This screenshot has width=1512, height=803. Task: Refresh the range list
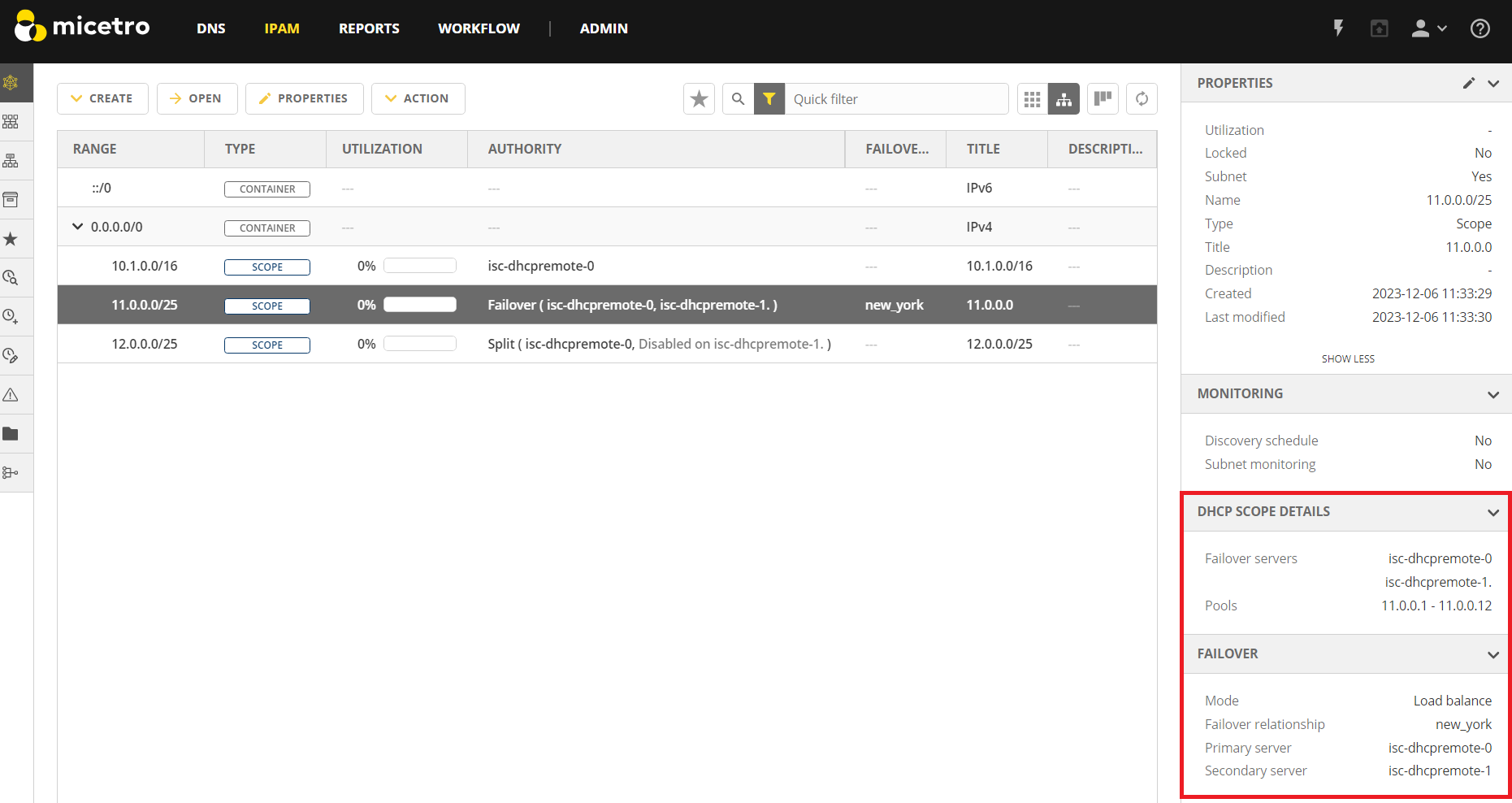coord(1142,99)
